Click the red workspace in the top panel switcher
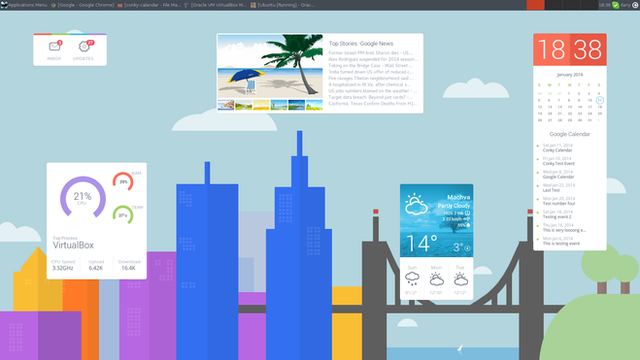 [535, 5]
